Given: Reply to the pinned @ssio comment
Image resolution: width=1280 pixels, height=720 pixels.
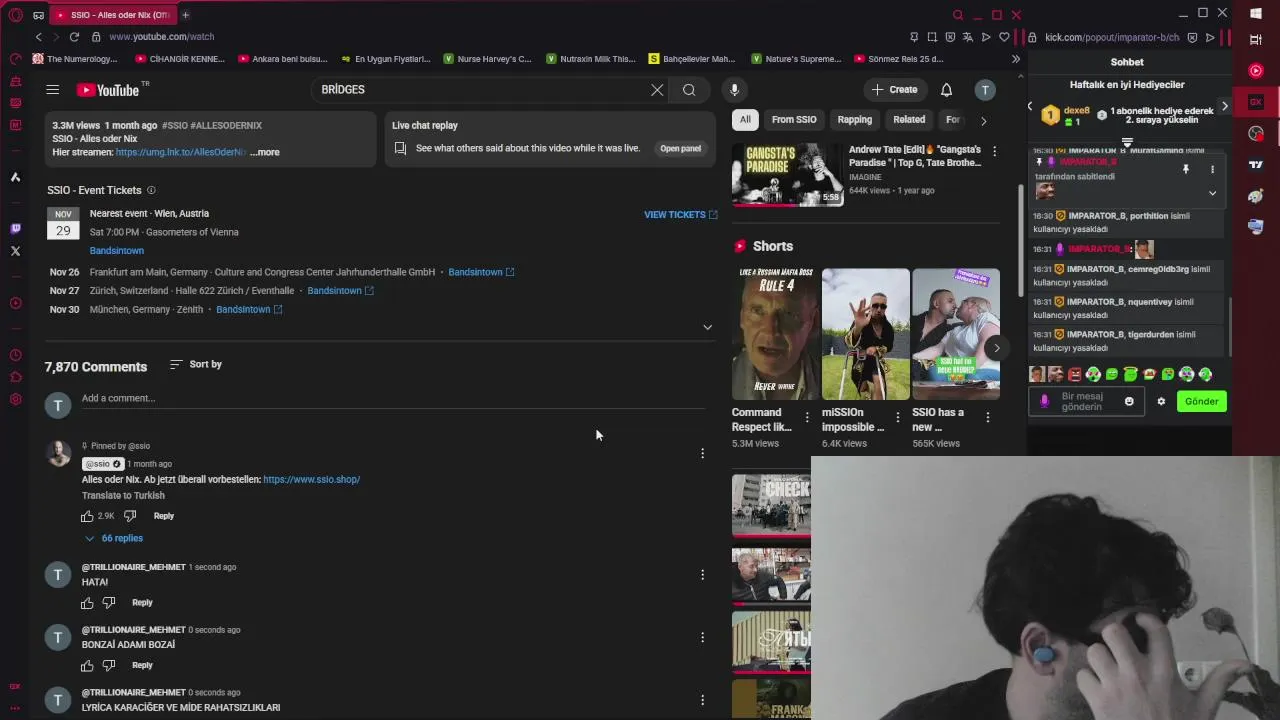Looking at the screenshot, I should (x=164, y=516).
